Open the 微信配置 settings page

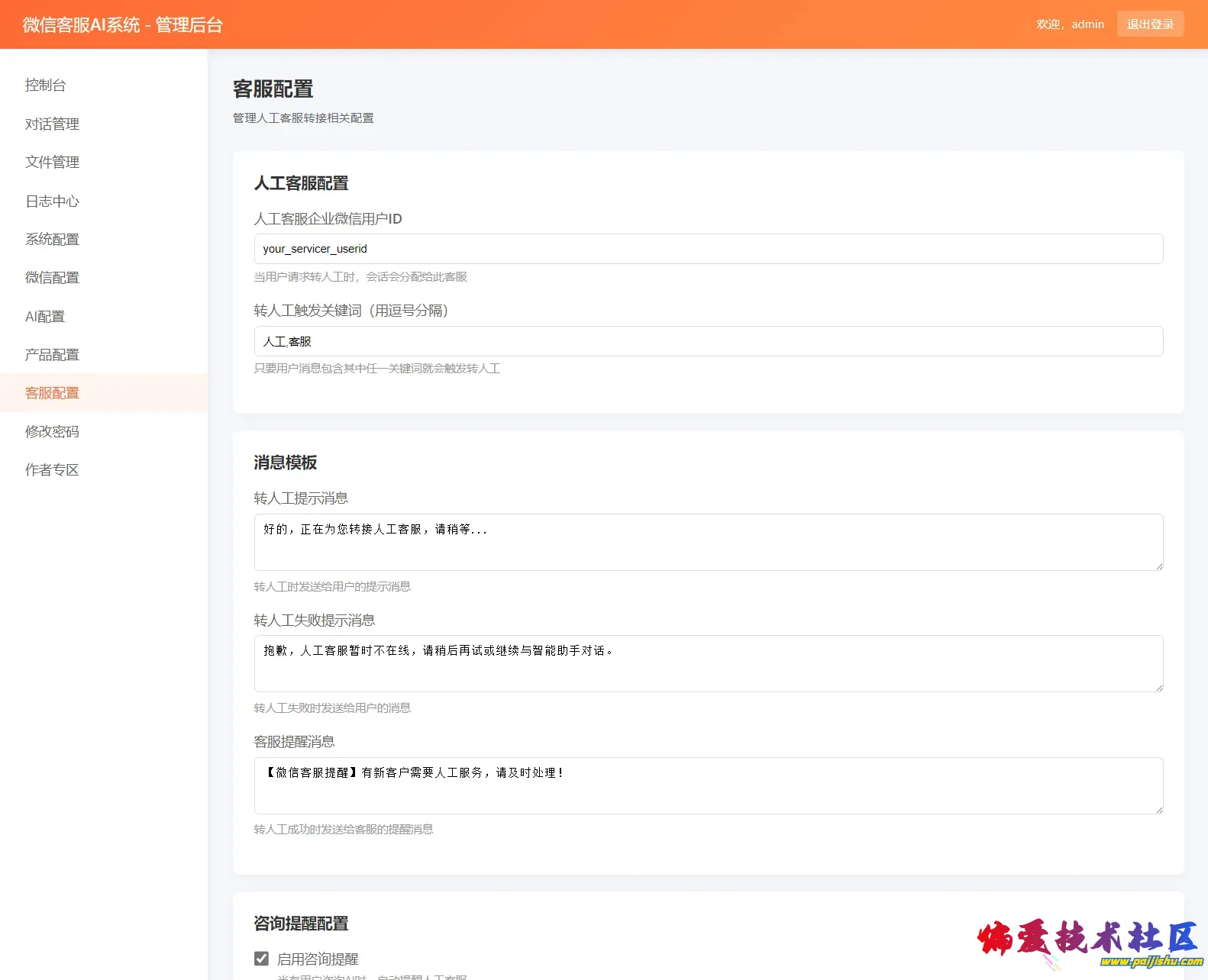(x=52, y=277)
